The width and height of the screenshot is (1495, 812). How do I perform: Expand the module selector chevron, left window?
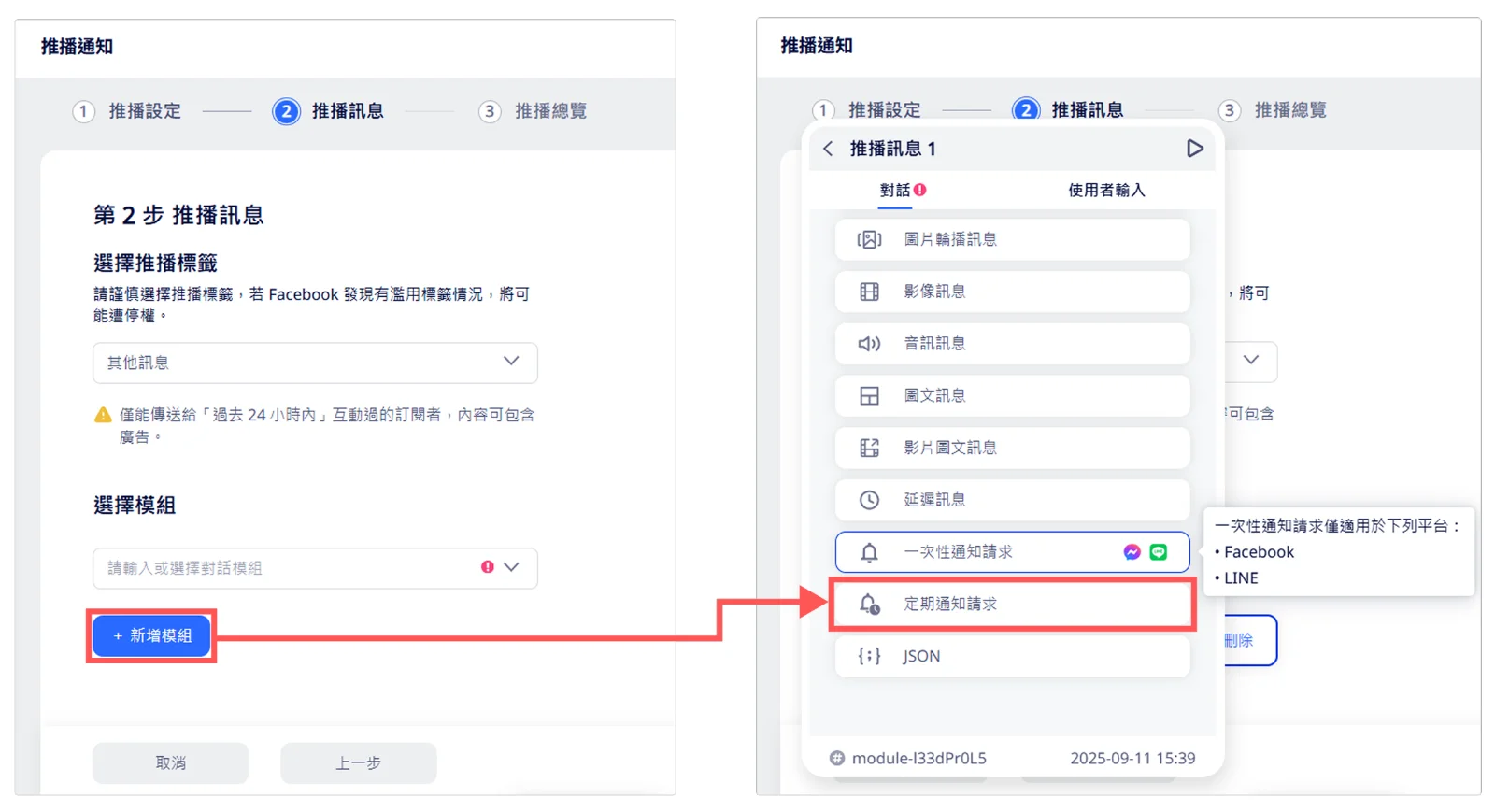pyautogui.click(x=511, y=567)
